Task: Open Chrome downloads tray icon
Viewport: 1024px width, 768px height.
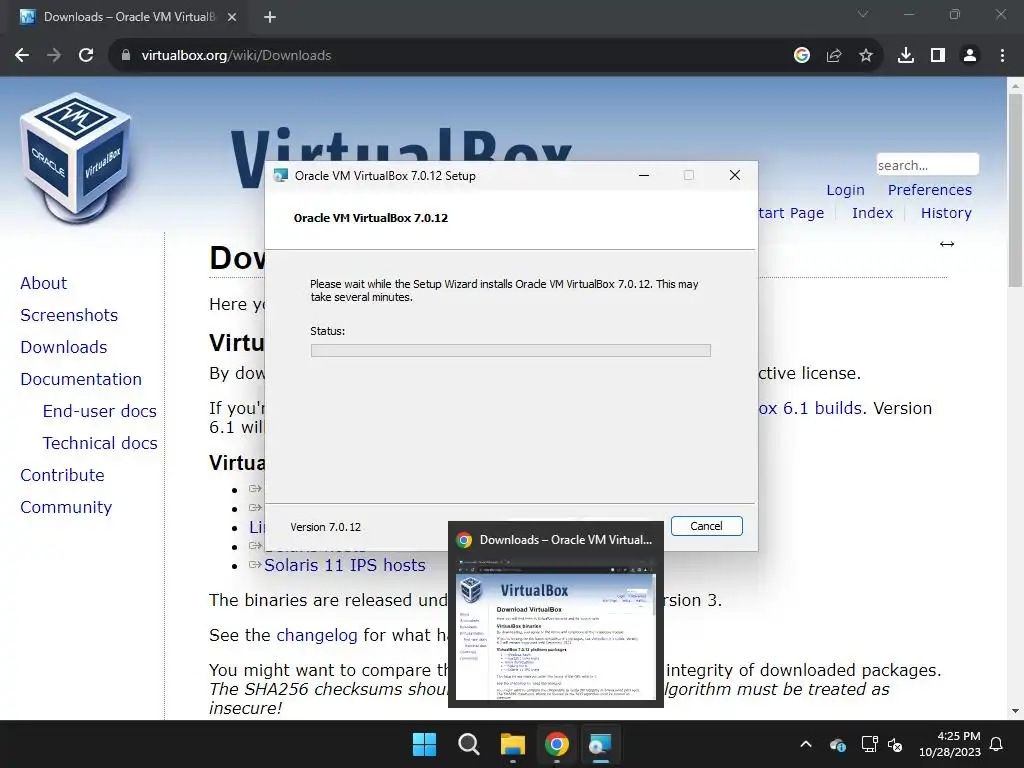Action: (x=906, y=56)
